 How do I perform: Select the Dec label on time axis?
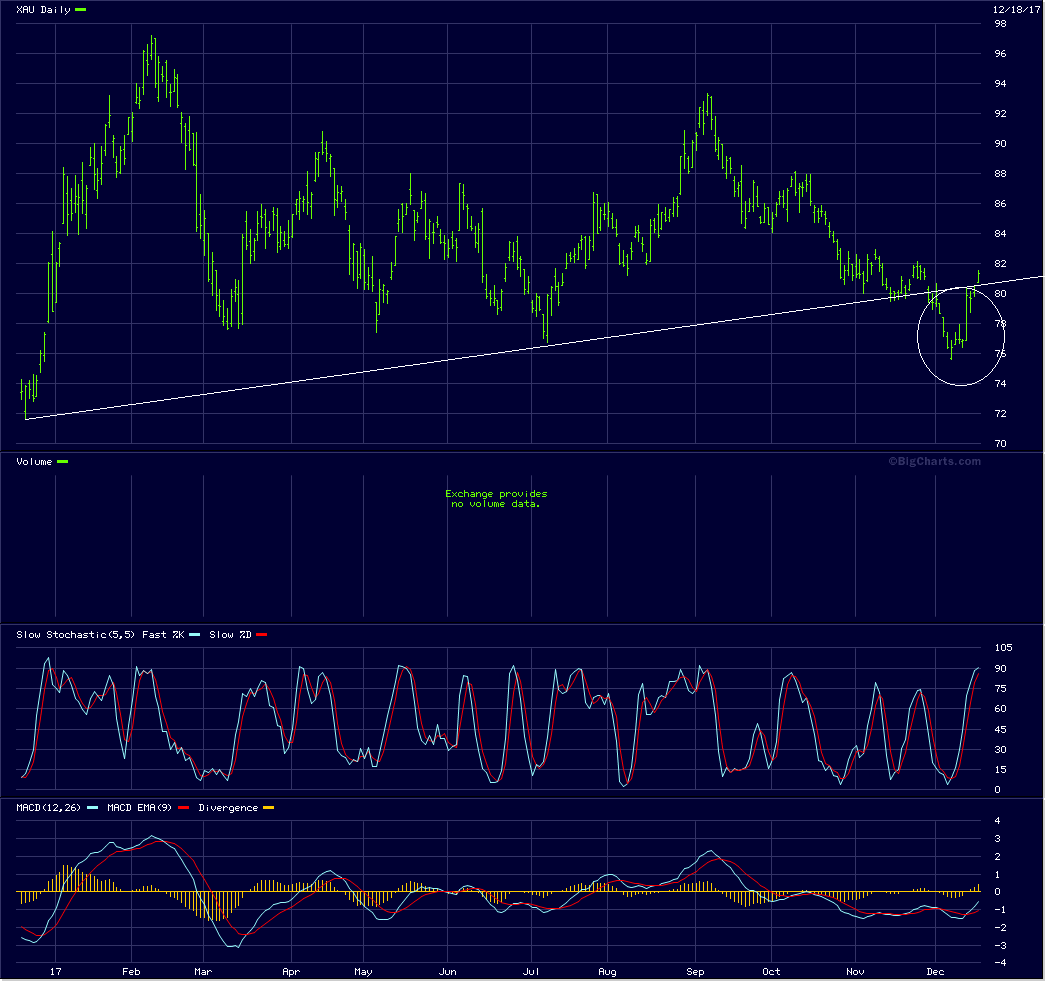[936, 971]
